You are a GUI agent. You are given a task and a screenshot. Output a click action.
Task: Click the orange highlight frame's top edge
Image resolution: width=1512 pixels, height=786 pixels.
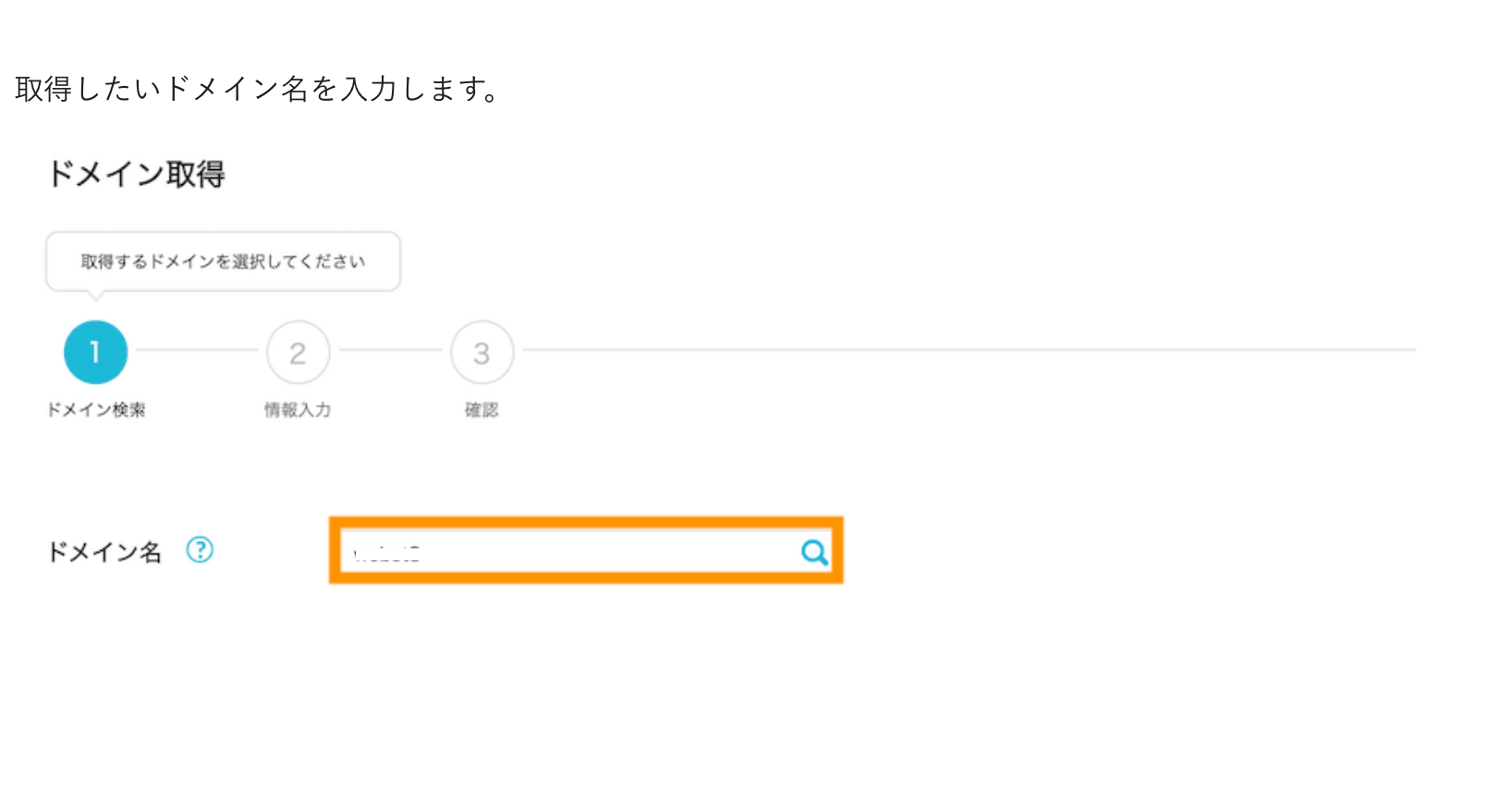tap(586, 522)
